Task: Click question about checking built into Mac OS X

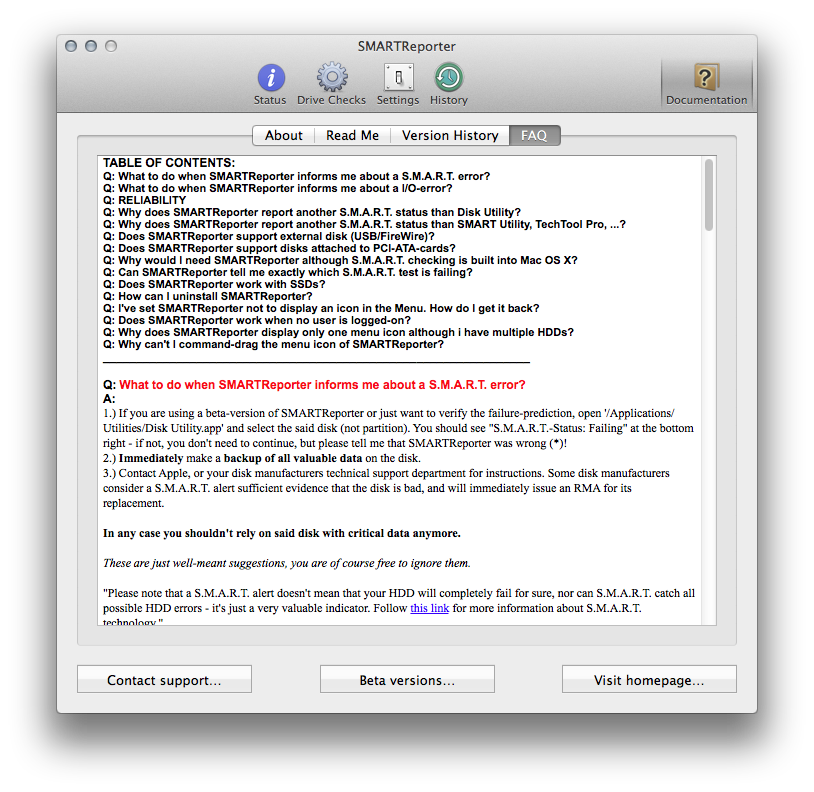Action: [x=340, y=260]
